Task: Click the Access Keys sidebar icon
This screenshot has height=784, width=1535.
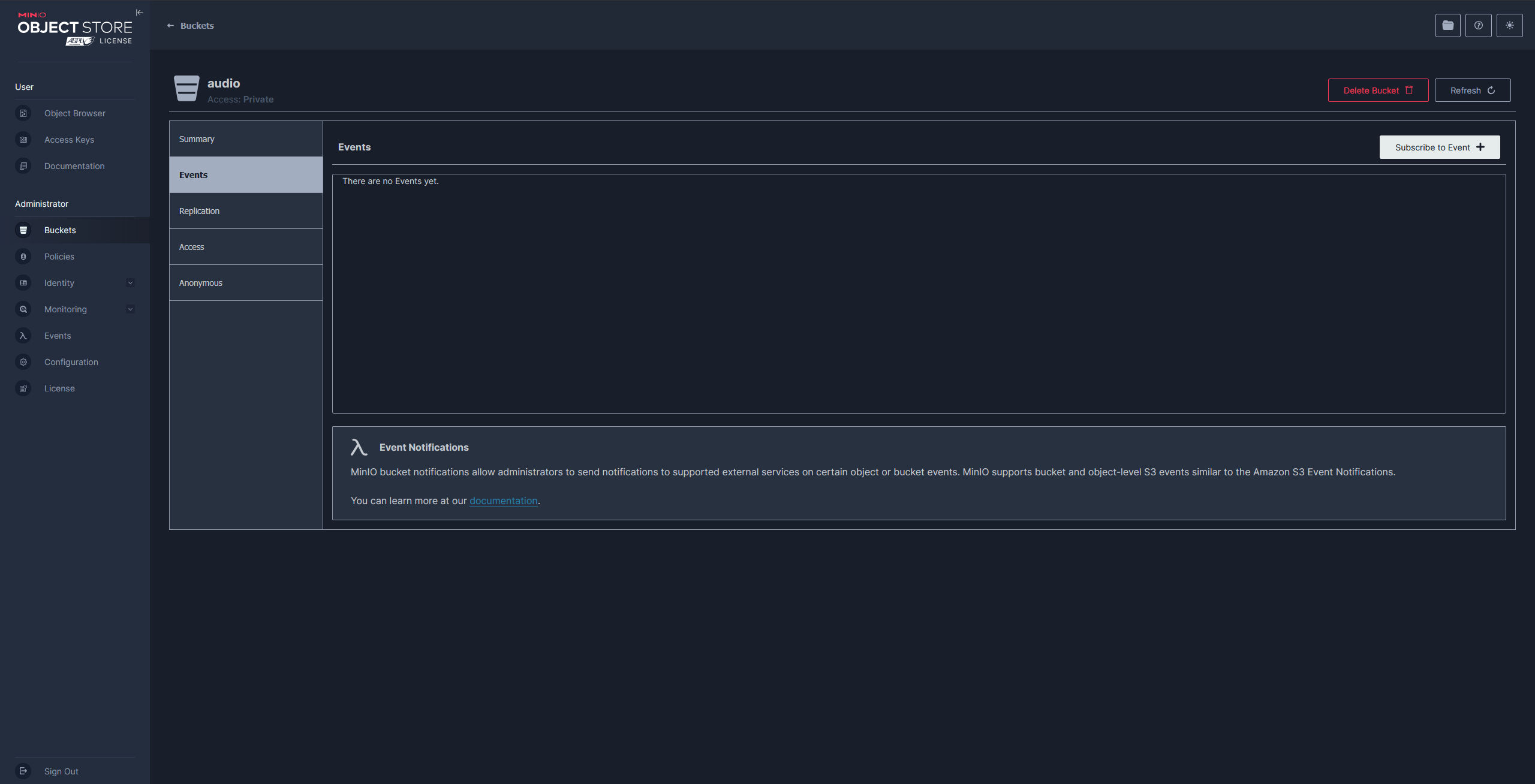Action: pyautogui.click(x=23, y=140)
